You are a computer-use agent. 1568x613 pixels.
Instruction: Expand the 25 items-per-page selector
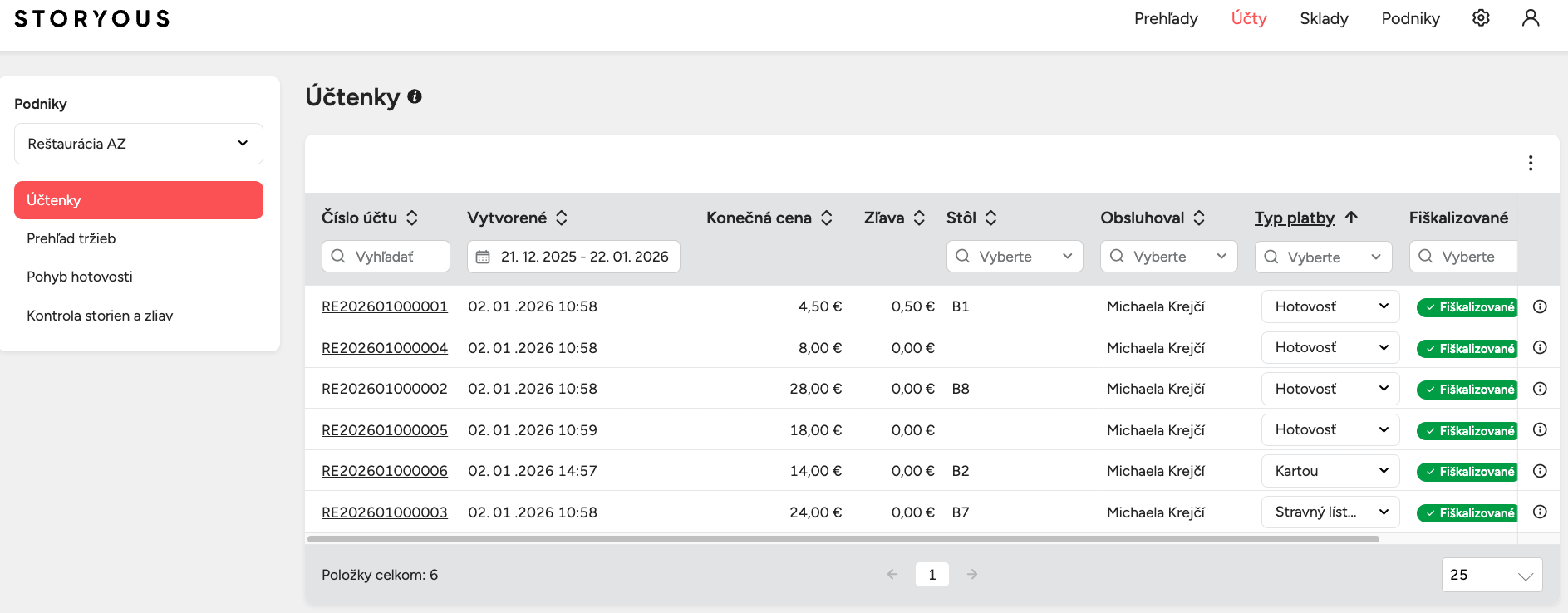(1491, 575)
